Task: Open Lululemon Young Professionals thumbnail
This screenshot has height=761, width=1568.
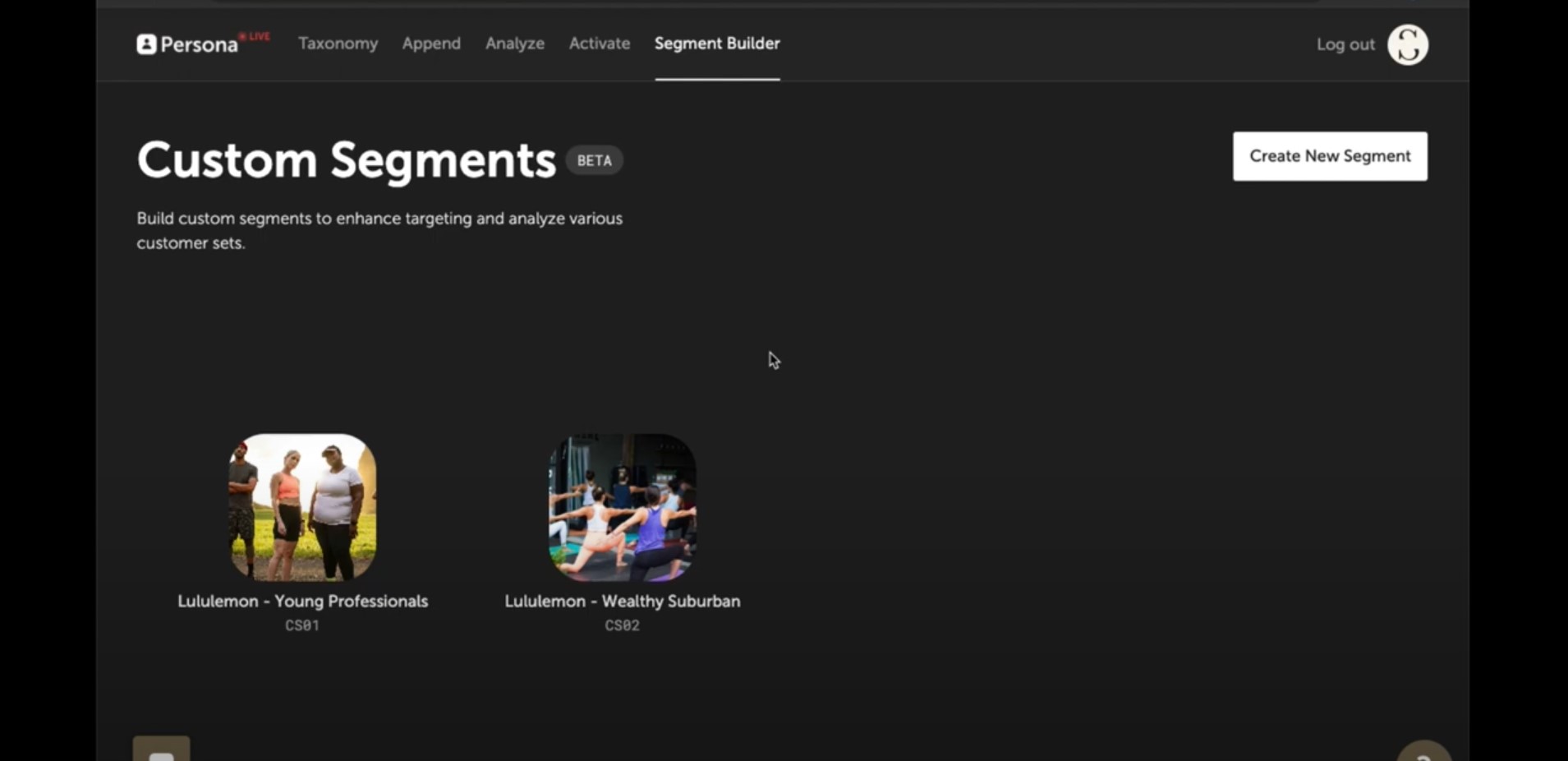Action: click(302, 507)
